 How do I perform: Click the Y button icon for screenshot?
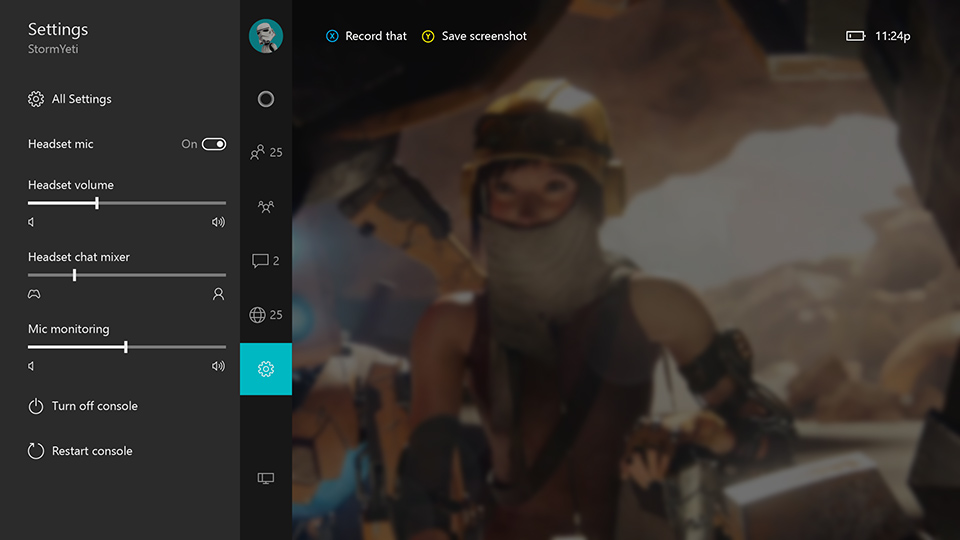428,36
